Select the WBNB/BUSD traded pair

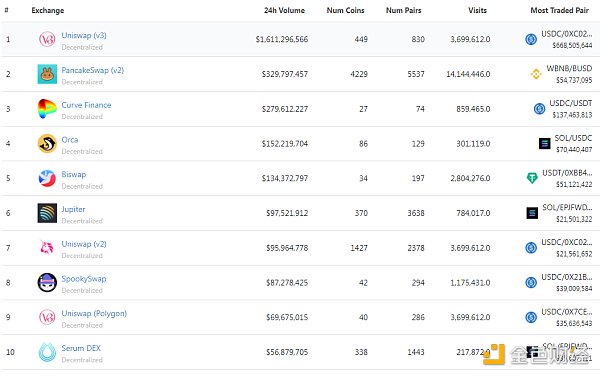(569, 68)
